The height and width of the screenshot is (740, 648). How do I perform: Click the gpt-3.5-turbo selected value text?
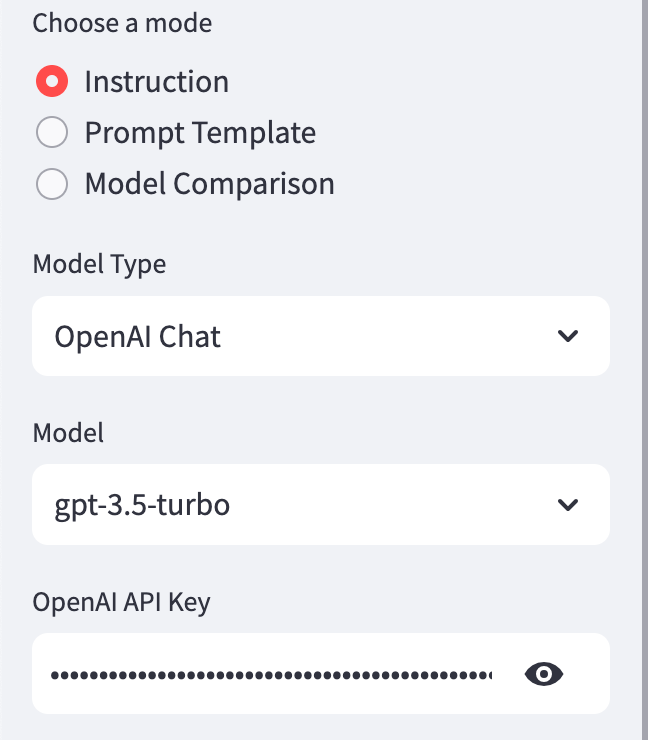[142, 505]
